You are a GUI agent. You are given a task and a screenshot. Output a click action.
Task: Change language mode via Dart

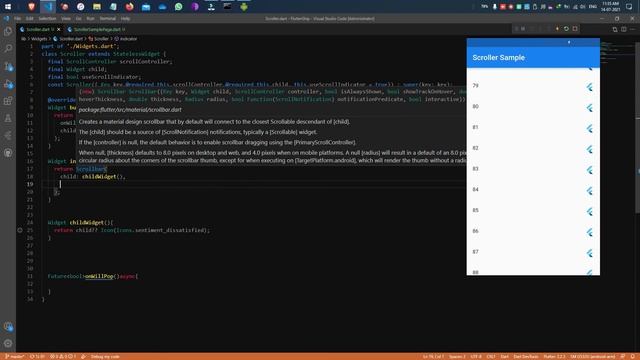pos(504,356)
